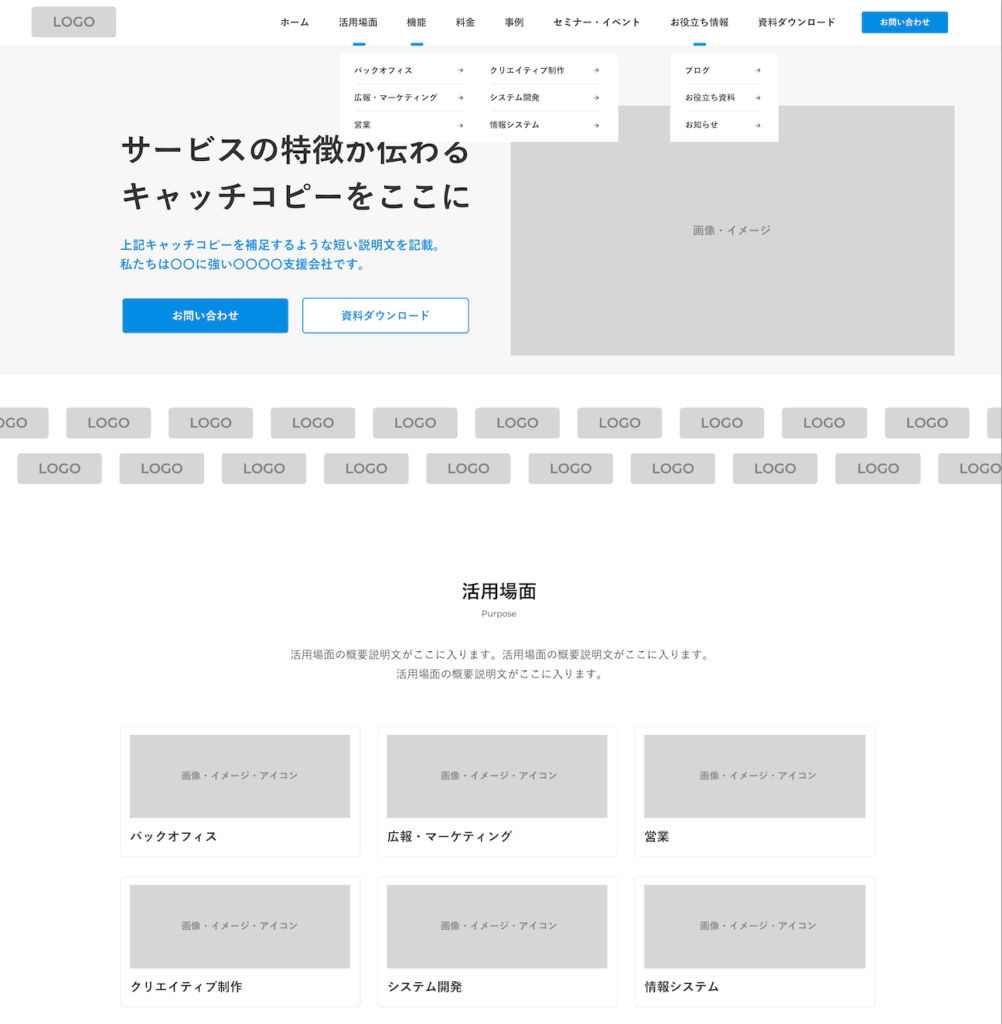Expand the お役立ち情報 navigation menu
Screen dimensions: 1002x1024
[699, 22]
